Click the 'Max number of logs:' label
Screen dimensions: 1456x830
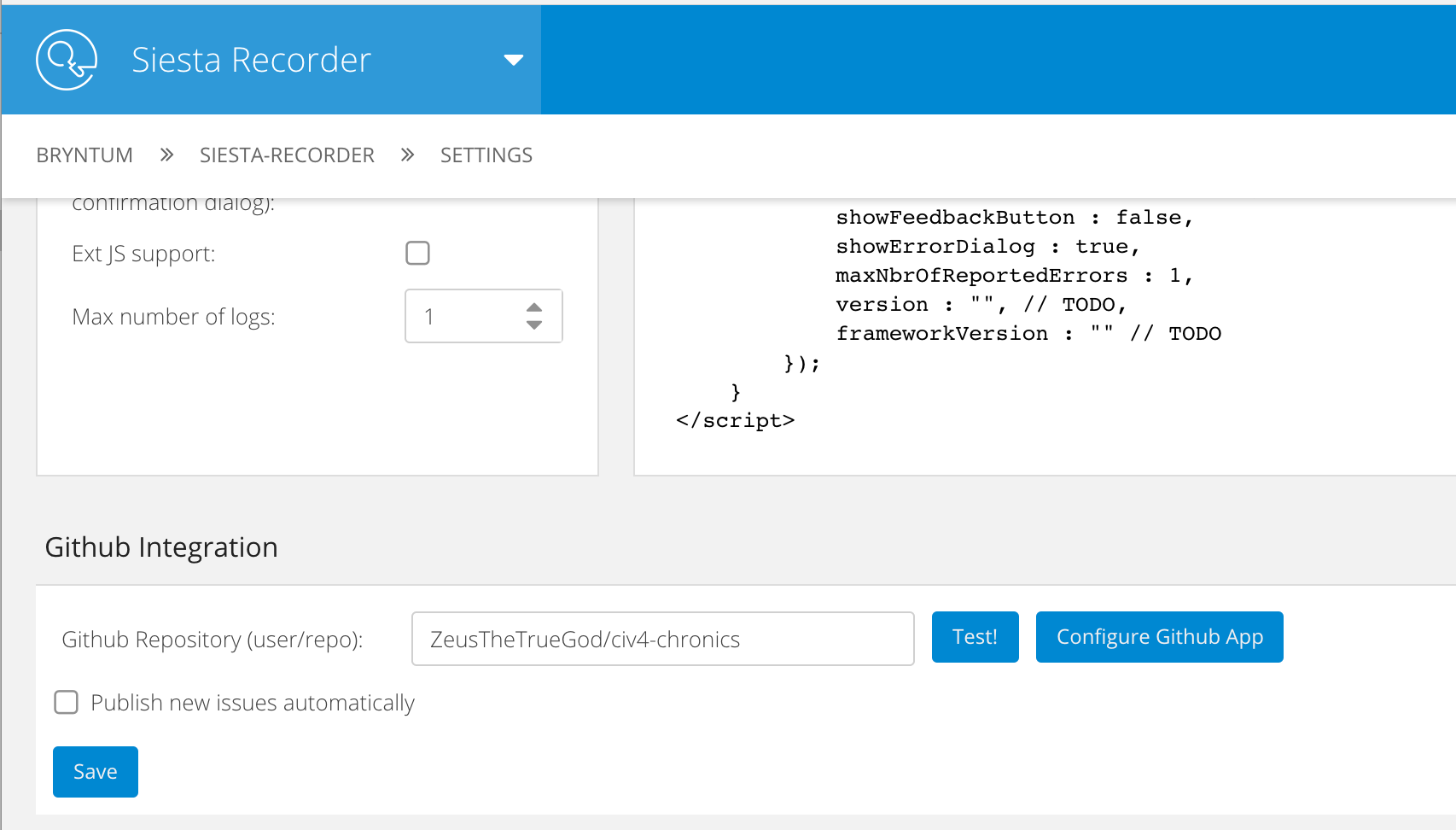173,317
